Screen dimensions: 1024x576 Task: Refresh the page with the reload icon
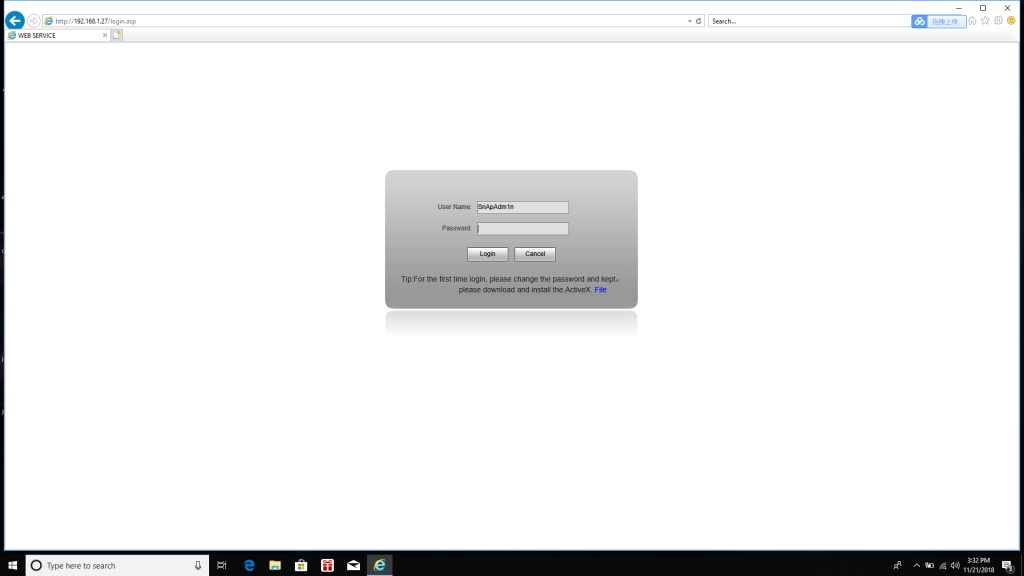pos(698,21)
